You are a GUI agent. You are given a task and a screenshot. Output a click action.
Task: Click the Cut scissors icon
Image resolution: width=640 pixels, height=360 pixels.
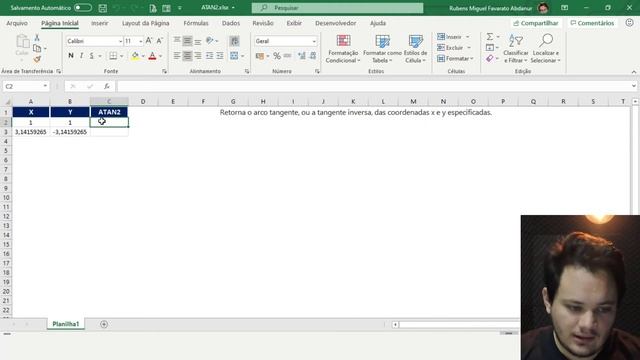pos(37,38)
